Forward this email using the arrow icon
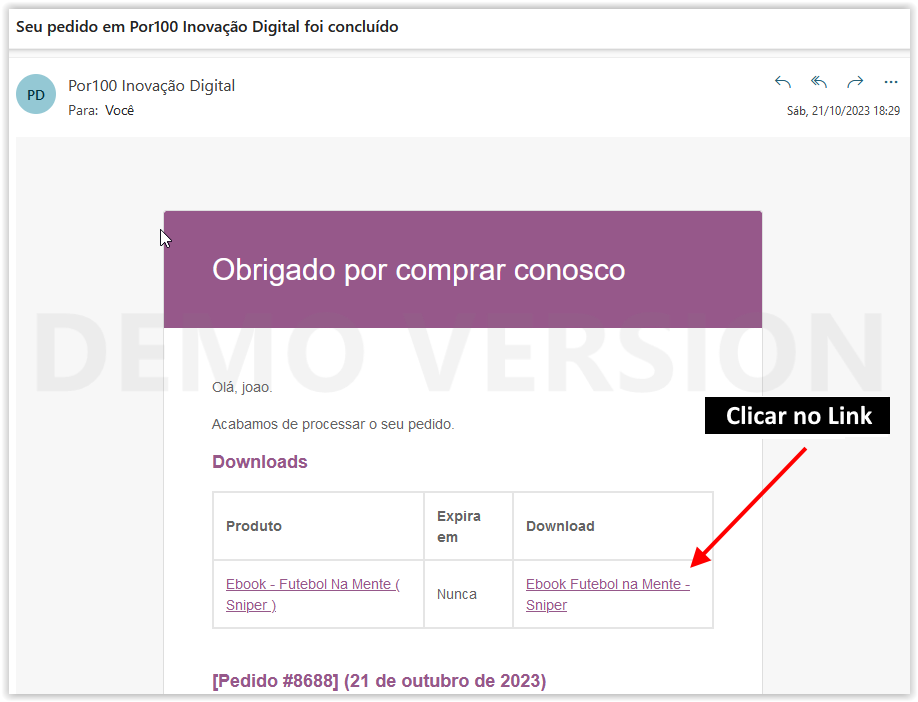Viewport: 918px width, 702px height. (x=855, y=82)
